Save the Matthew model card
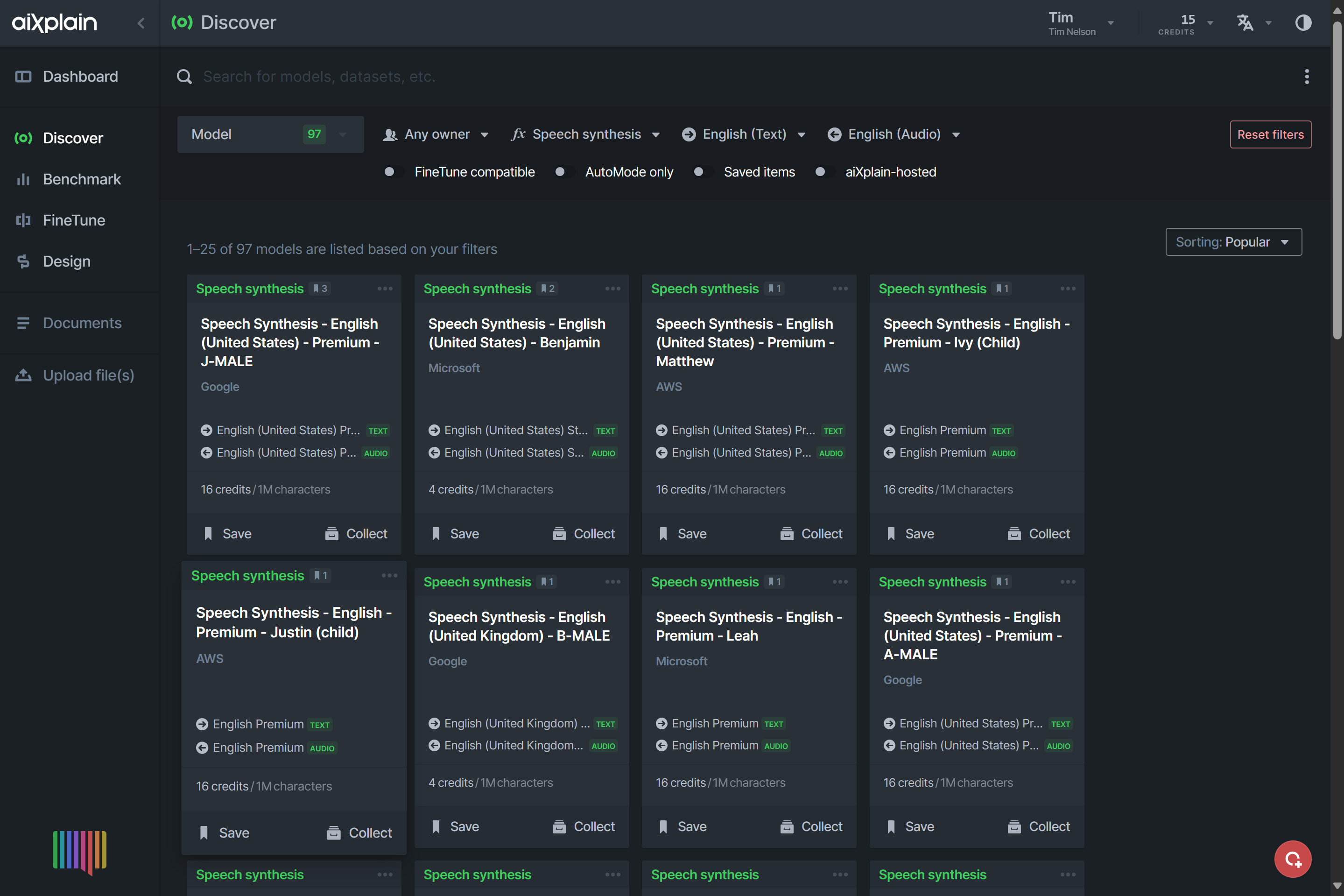Viewport: 1344px width, 896px height. (x=683, y=534)
